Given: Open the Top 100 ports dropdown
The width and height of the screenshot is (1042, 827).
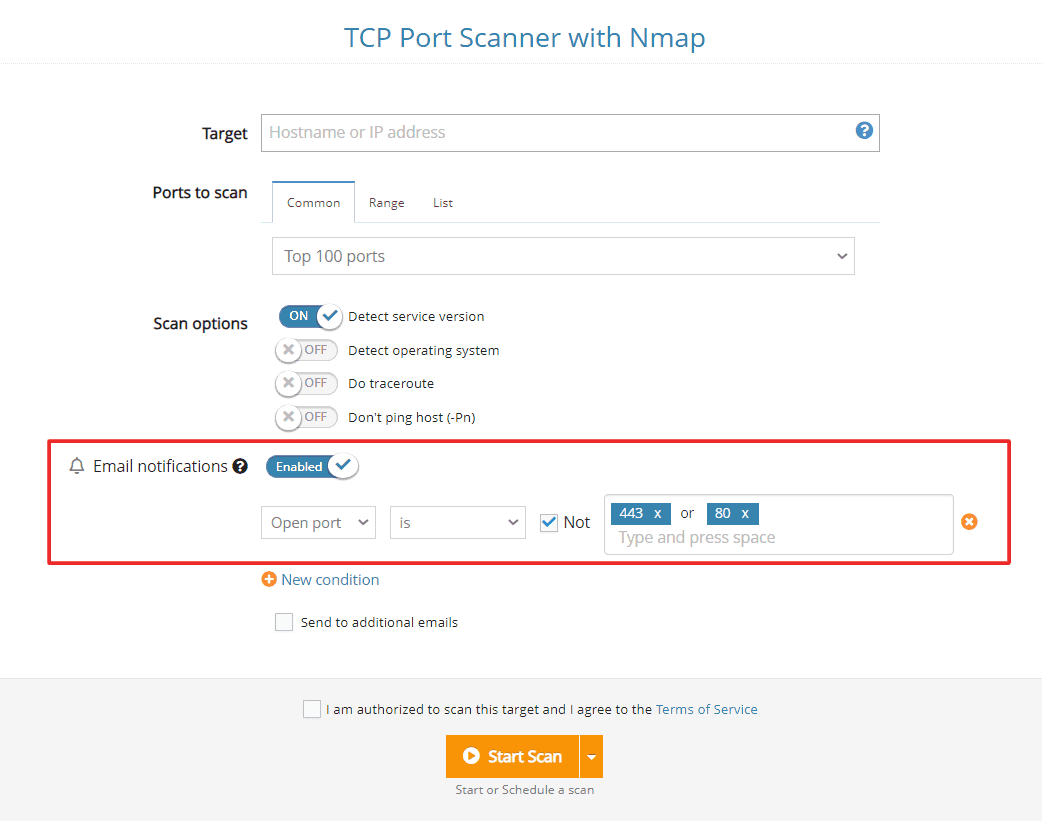Looking at the screenshot, I should 563,256.
